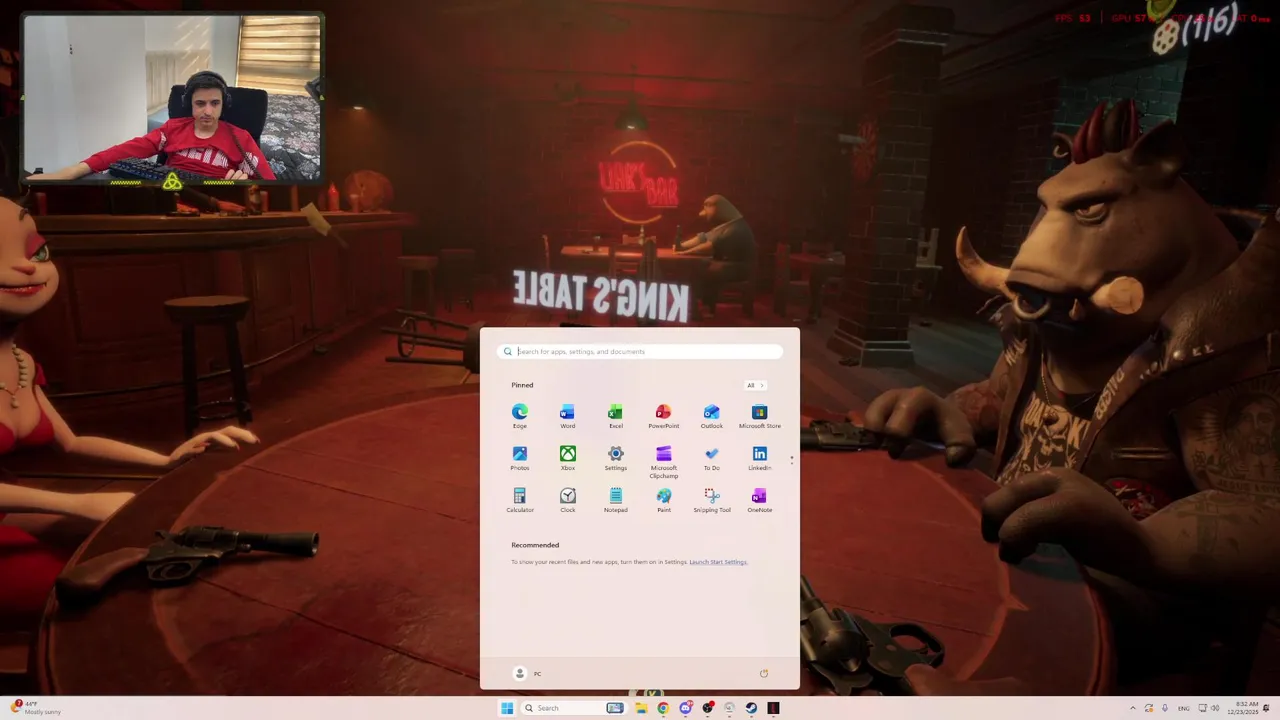Click the microphone tray icon
1280x720 pixels.
(x=1165, y=708)
